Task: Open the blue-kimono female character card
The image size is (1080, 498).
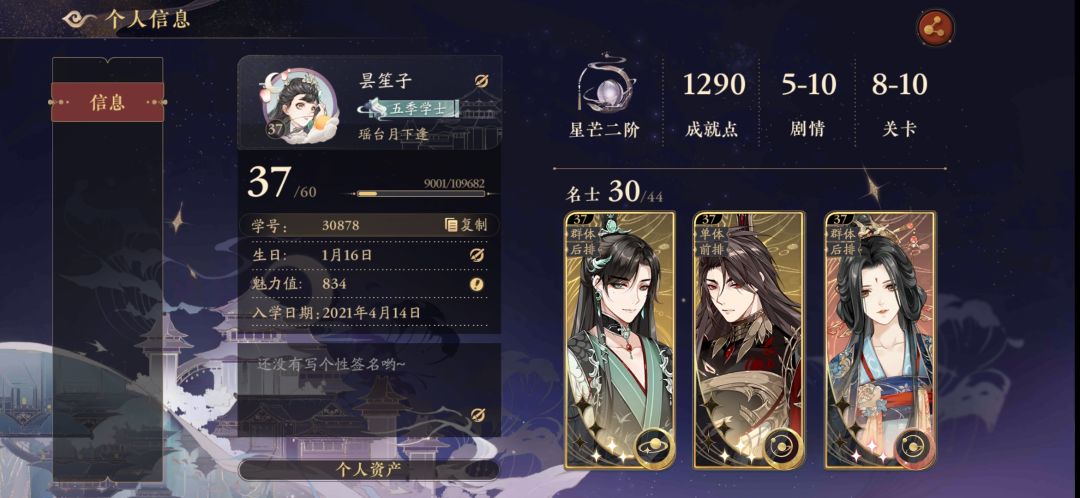Action: click(880, 340)
